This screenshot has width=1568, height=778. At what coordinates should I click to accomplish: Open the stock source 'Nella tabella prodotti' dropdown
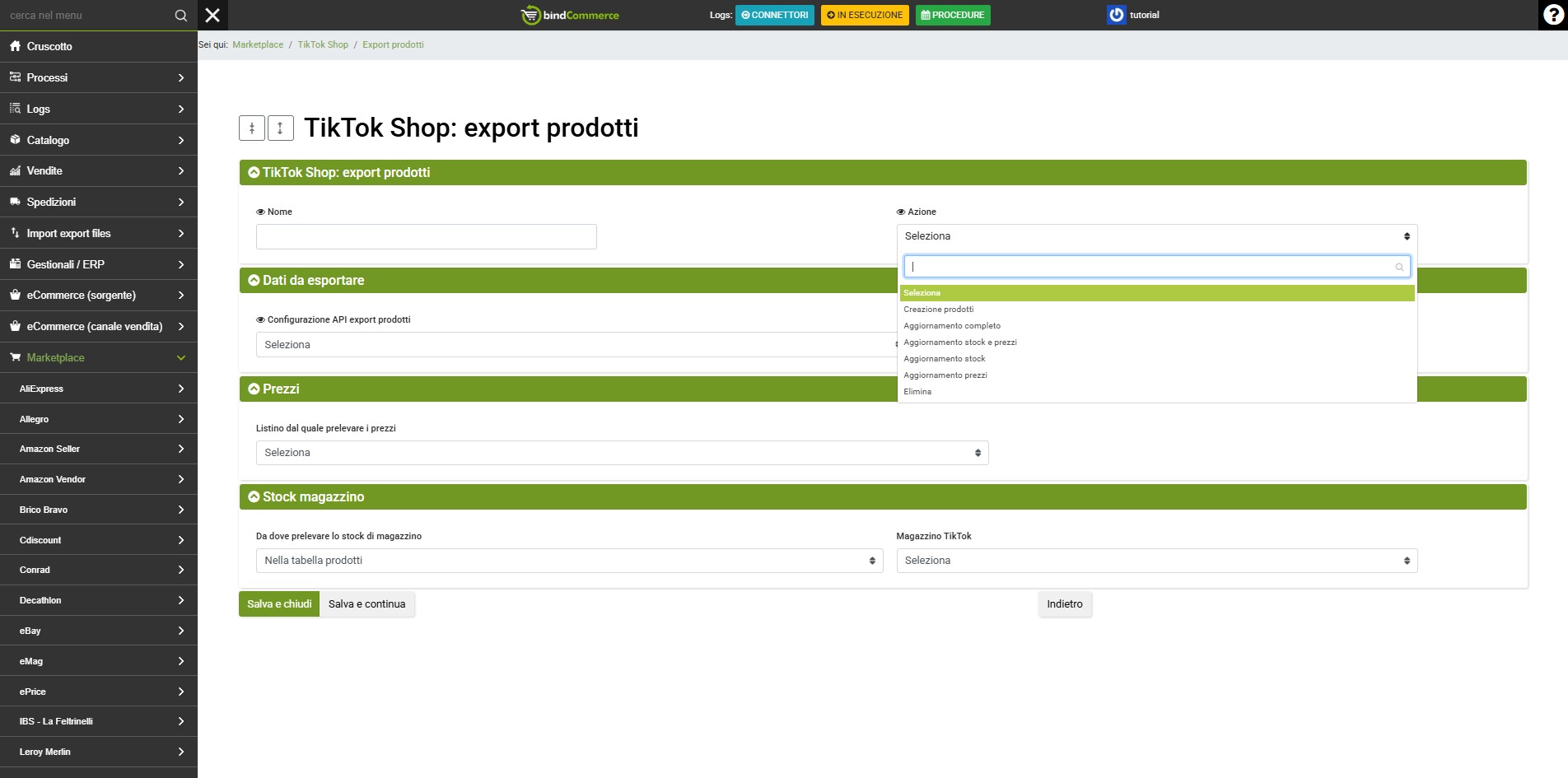pyautogui.click(x=569, y=561)
